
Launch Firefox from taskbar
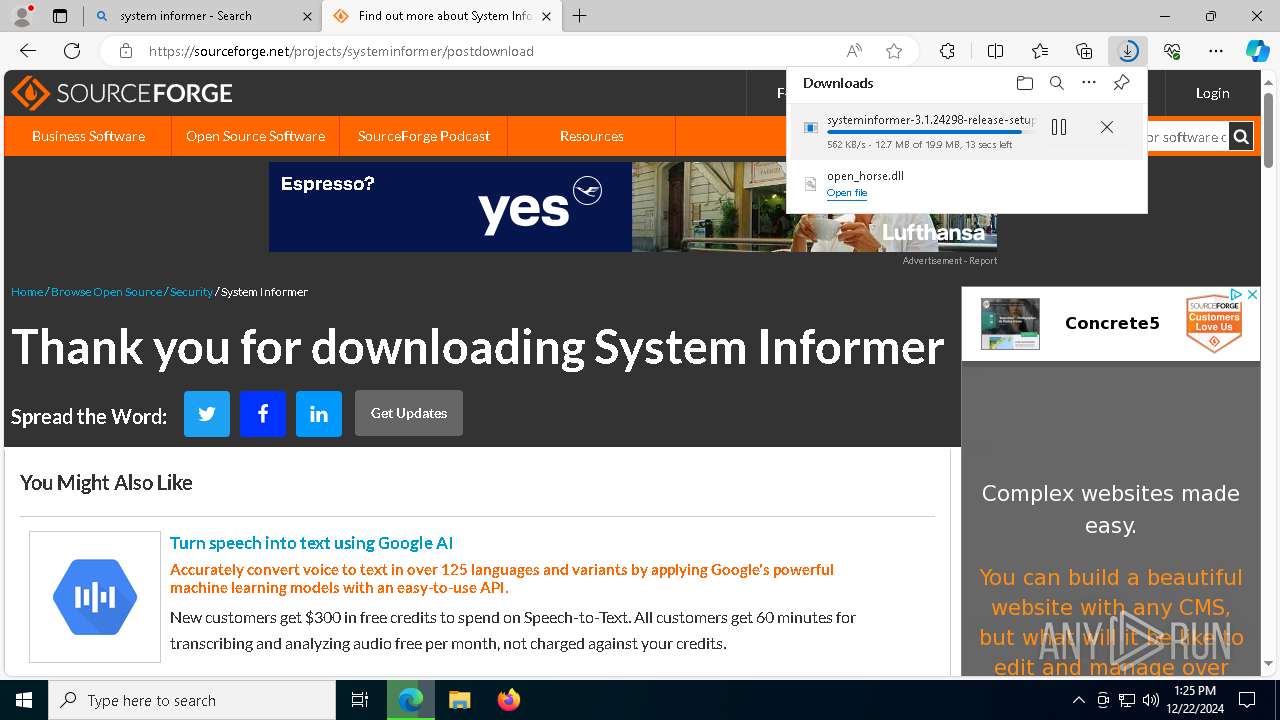coord(509,700)
